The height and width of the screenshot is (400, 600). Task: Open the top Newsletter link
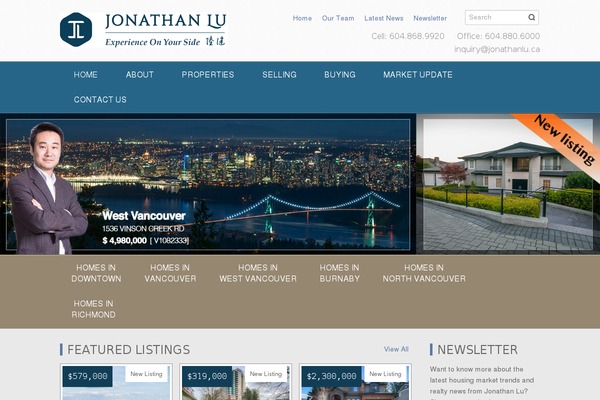pos(430,18)
